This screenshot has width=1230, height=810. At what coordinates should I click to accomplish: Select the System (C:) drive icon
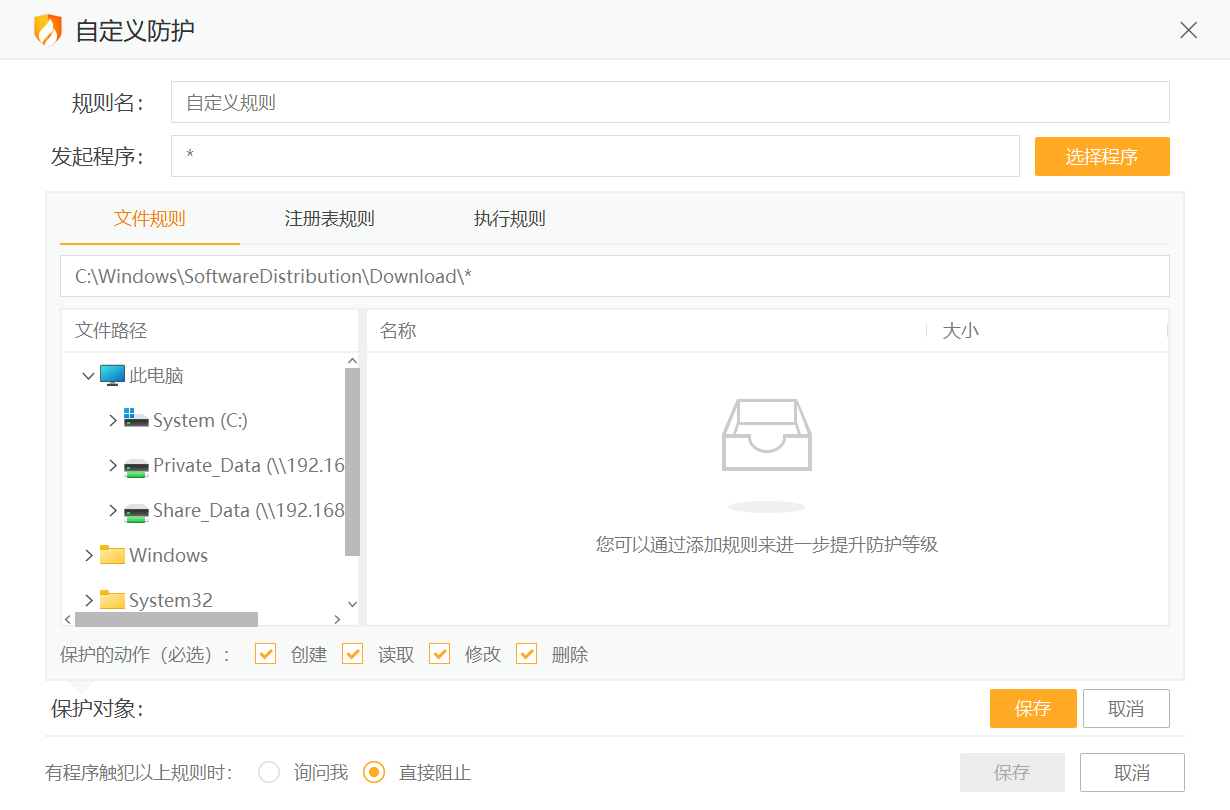pos(136,420)
